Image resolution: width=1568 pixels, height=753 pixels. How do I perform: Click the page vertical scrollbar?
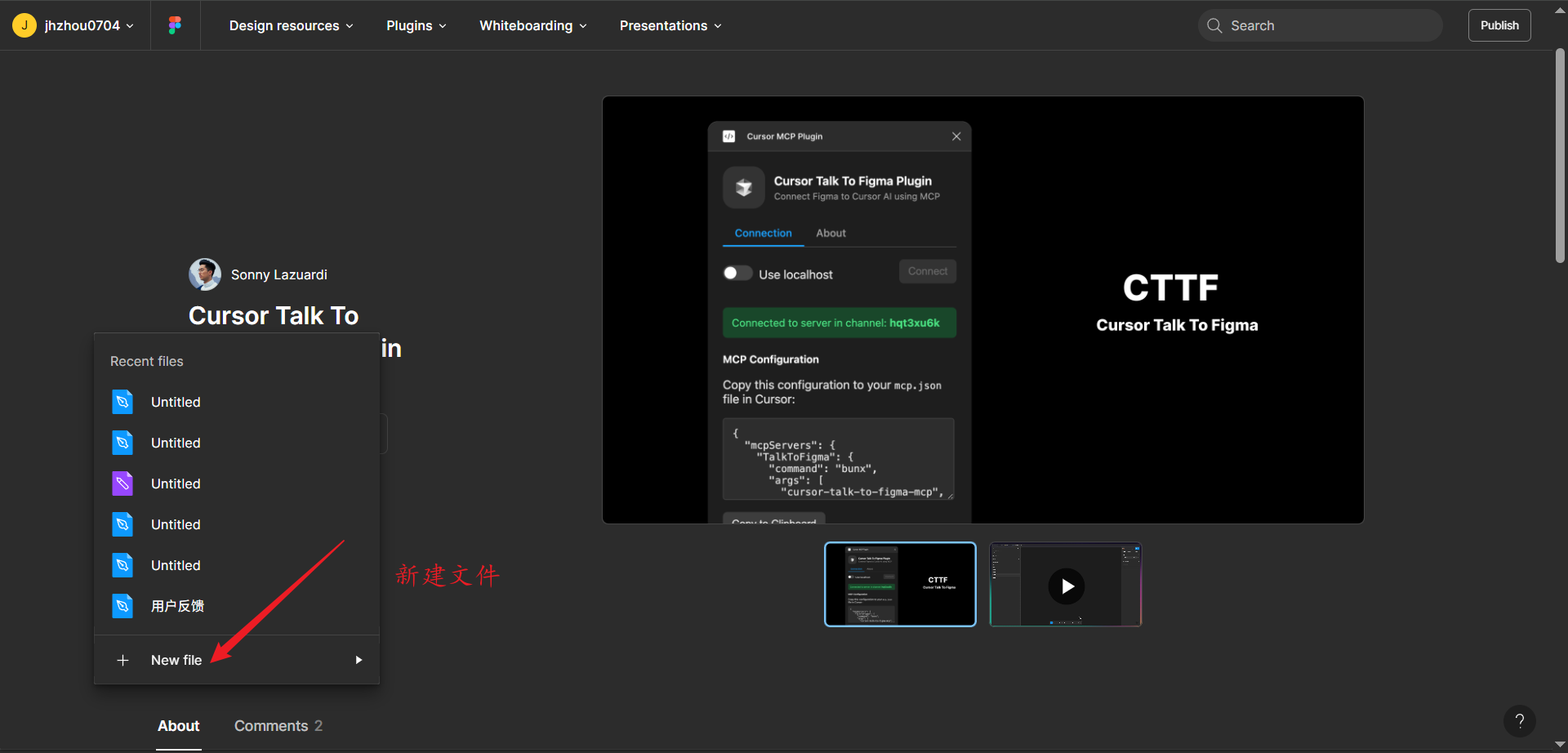pyautogui.click(x=1560, y=155)
